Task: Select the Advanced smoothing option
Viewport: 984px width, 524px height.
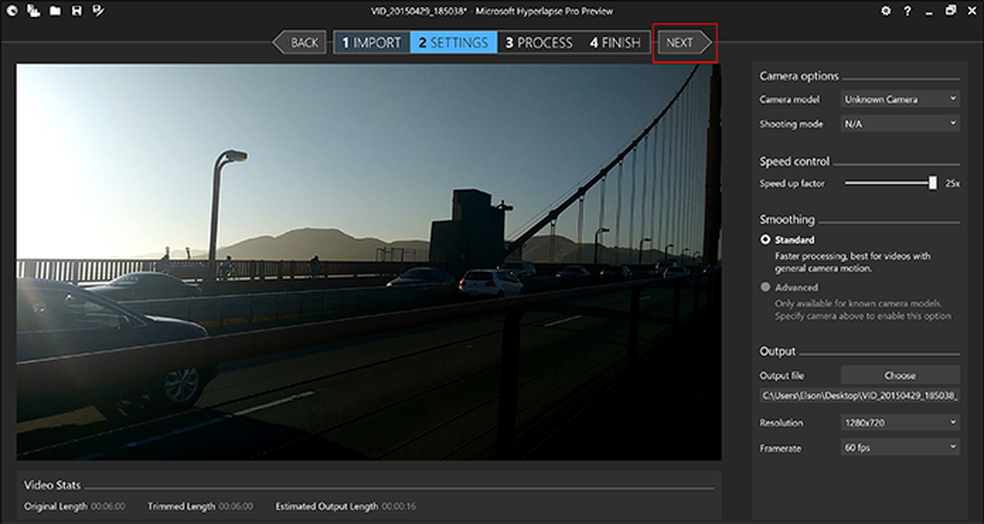Action: 789,287
